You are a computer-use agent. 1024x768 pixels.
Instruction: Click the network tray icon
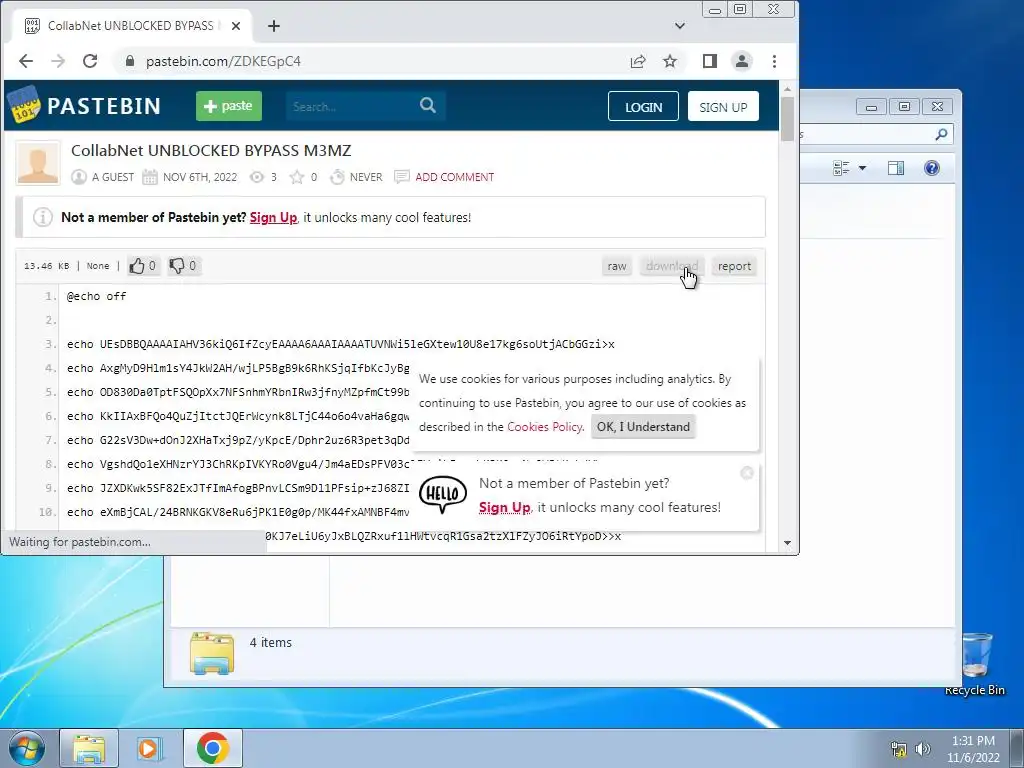899,749
